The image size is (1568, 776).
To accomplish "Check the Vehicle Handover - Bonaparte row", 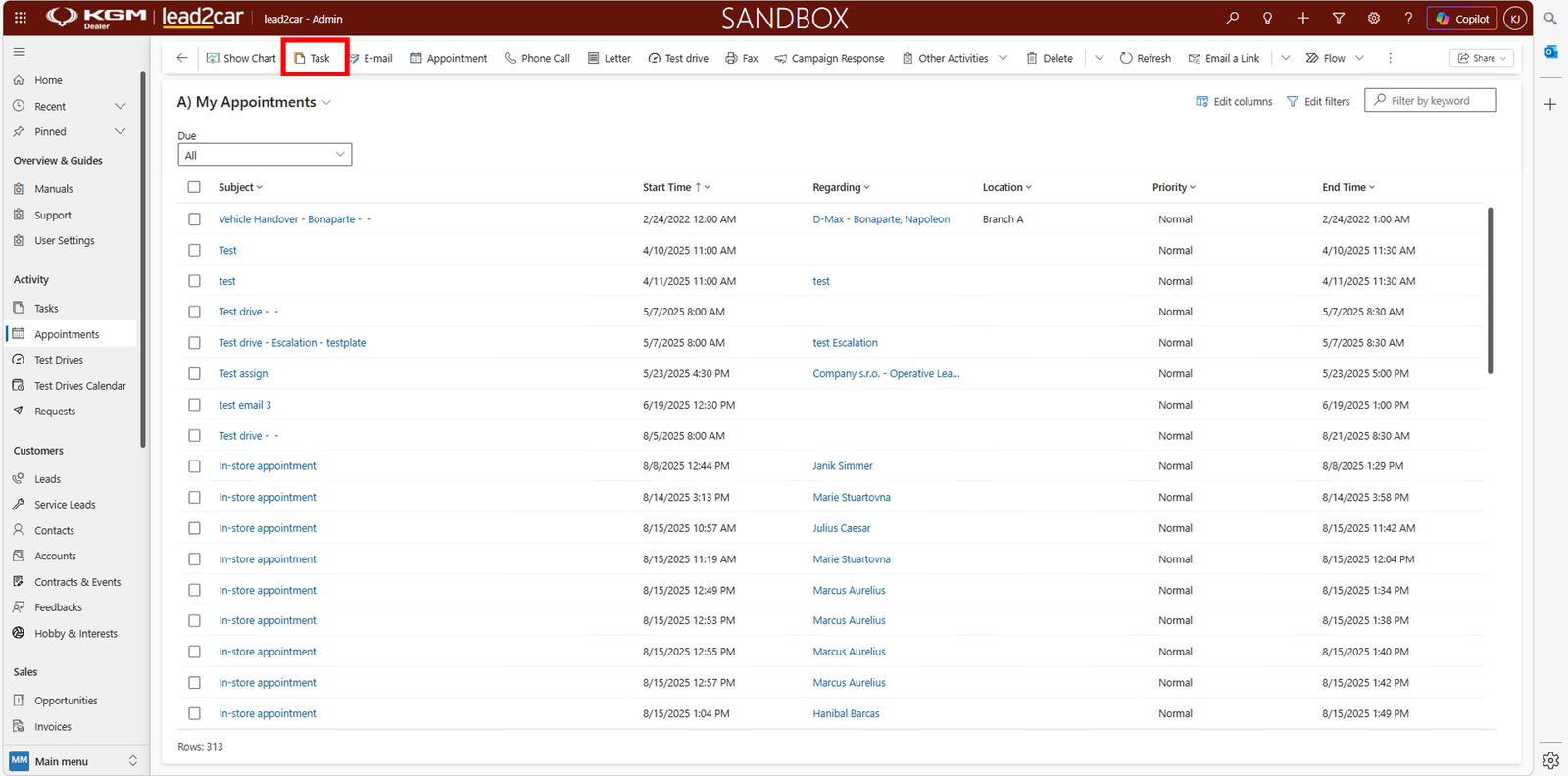I will (194, 219).
